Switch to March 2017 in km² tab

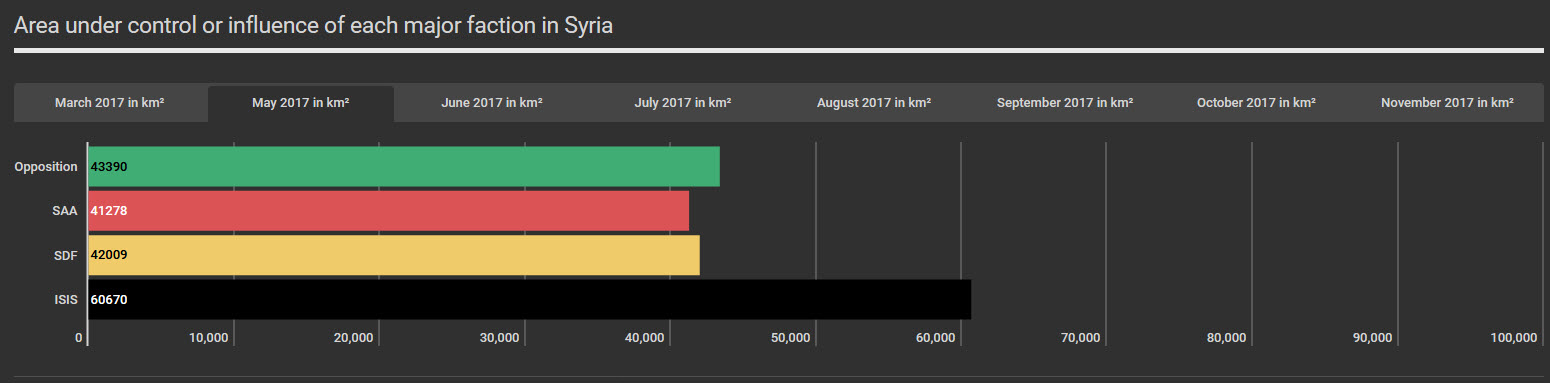coord(110,103)
